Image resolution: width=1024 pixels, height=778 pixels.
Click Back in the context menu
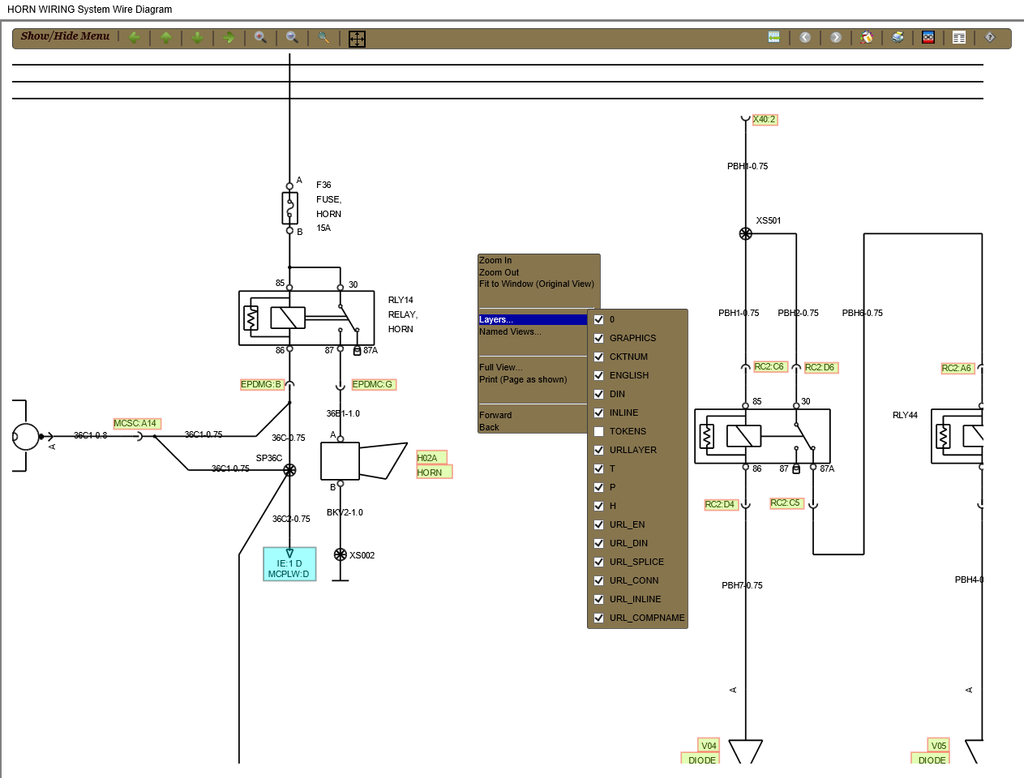[489, 427]
